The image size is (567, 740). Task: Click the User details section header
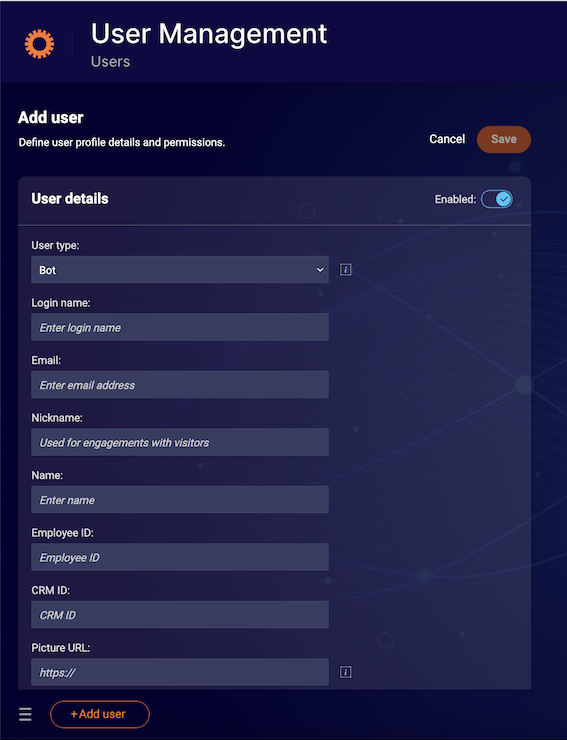point(70,199)
